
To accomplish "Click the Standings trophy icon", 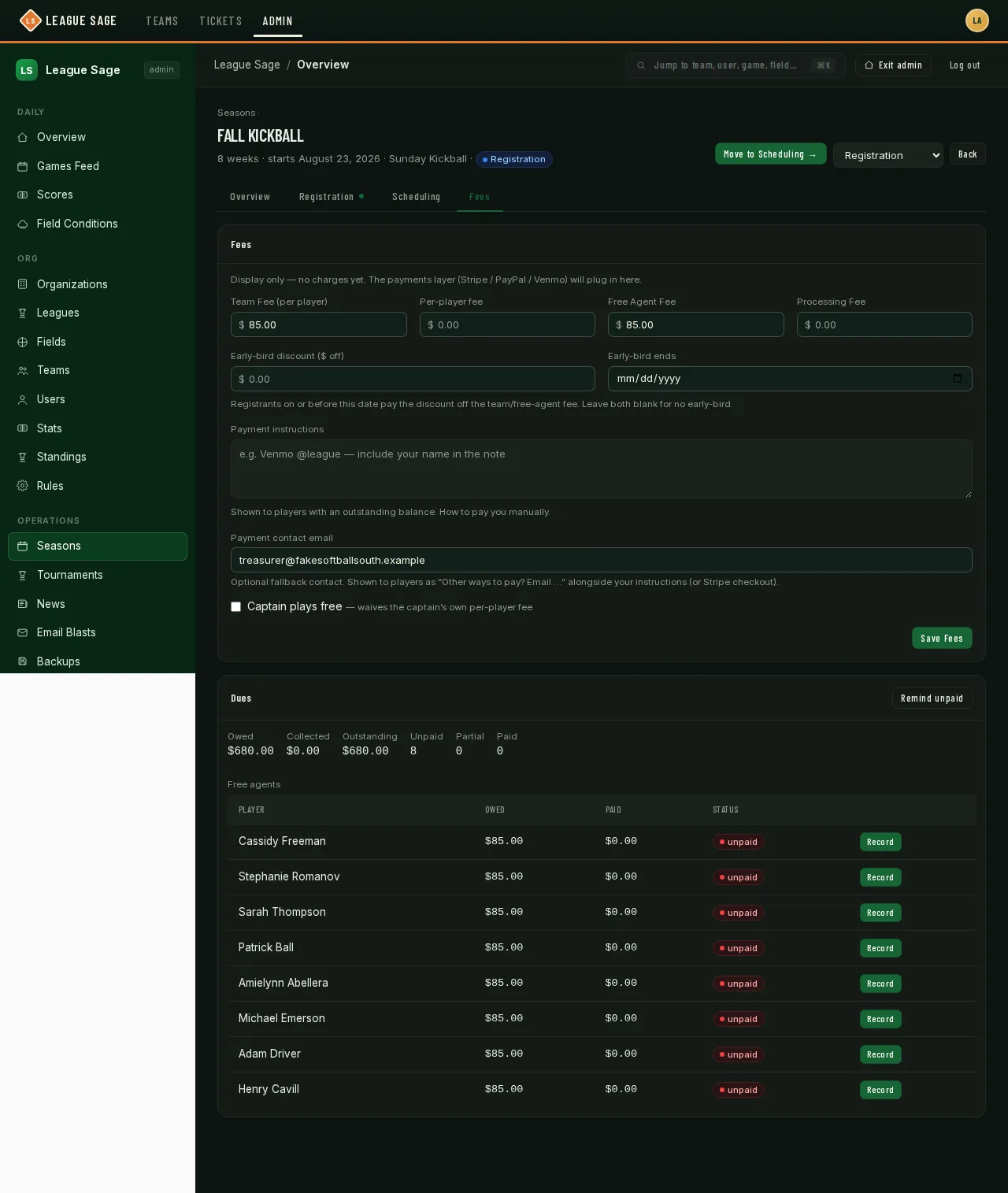I will coord(23,457).
